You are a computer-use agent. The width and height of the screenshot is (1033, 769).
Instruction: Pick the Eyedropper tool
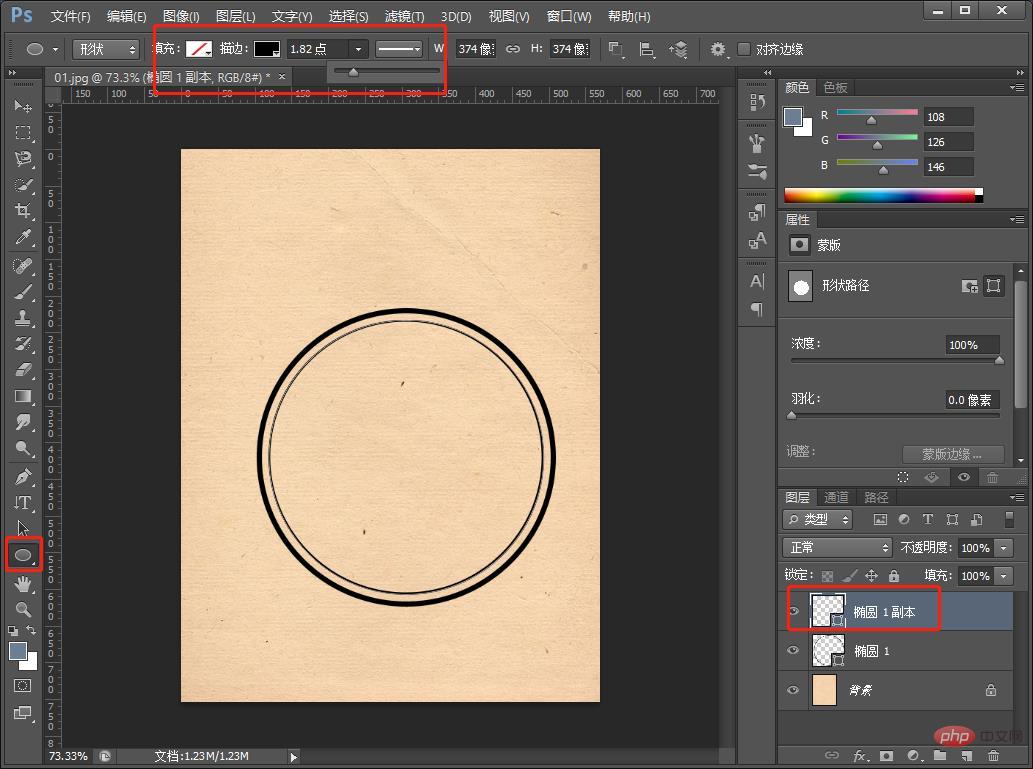coord(23,237)
